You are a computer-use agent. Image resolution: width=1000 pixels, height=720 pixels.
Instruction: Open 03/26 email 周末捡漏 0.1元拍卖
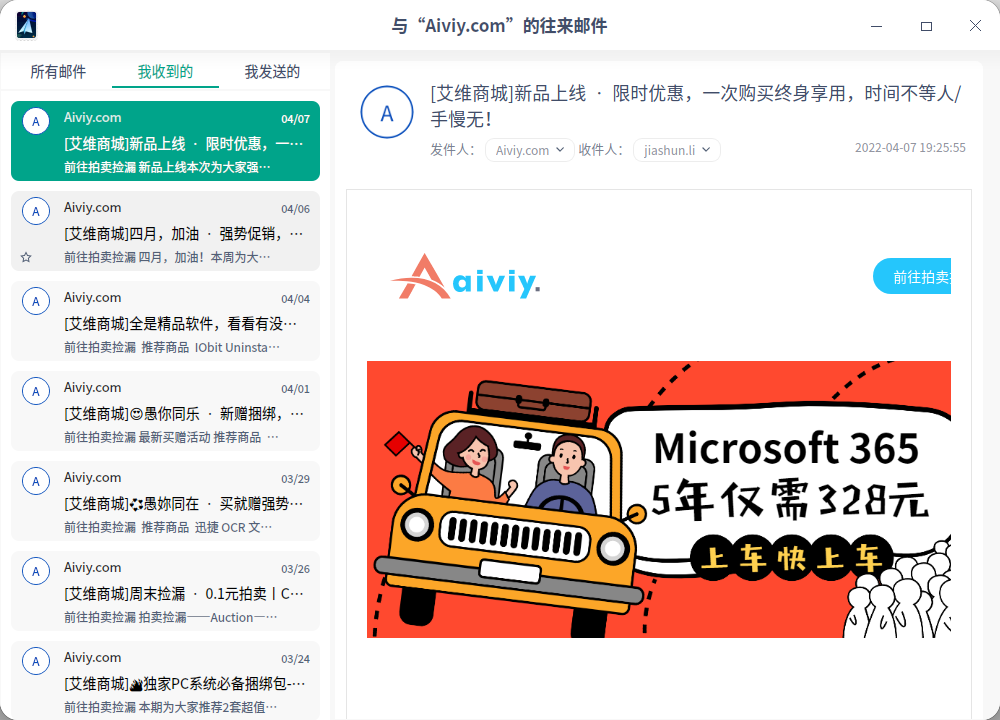(165, 591)
